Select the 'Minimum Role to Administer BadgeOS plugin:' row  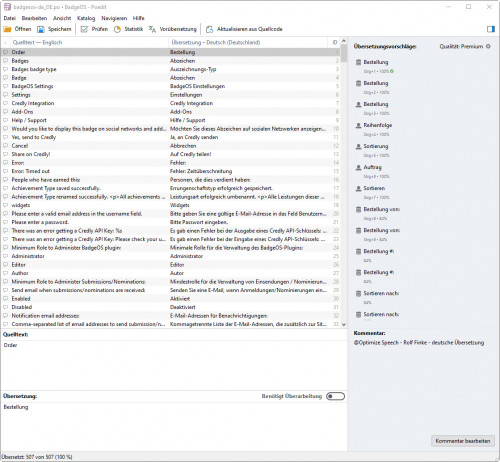171,248
